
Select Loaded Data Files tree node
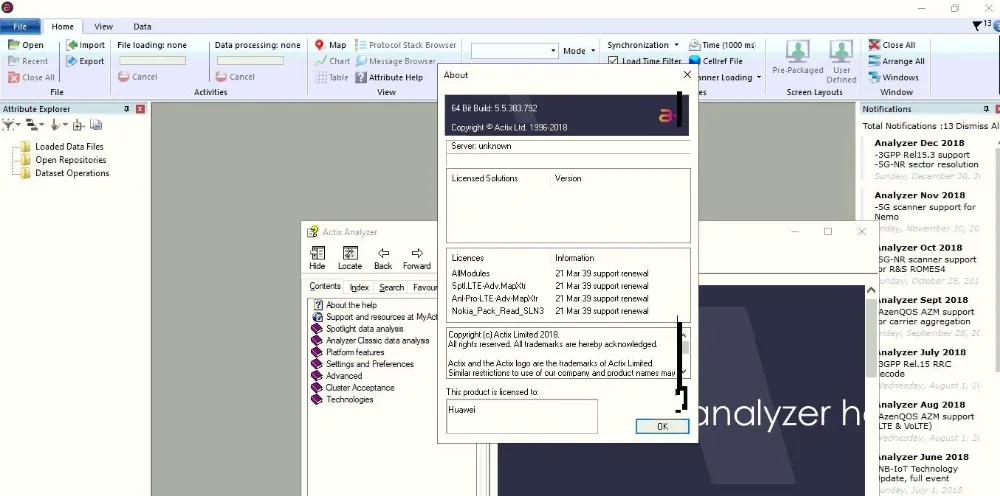[x=63, y=147]
